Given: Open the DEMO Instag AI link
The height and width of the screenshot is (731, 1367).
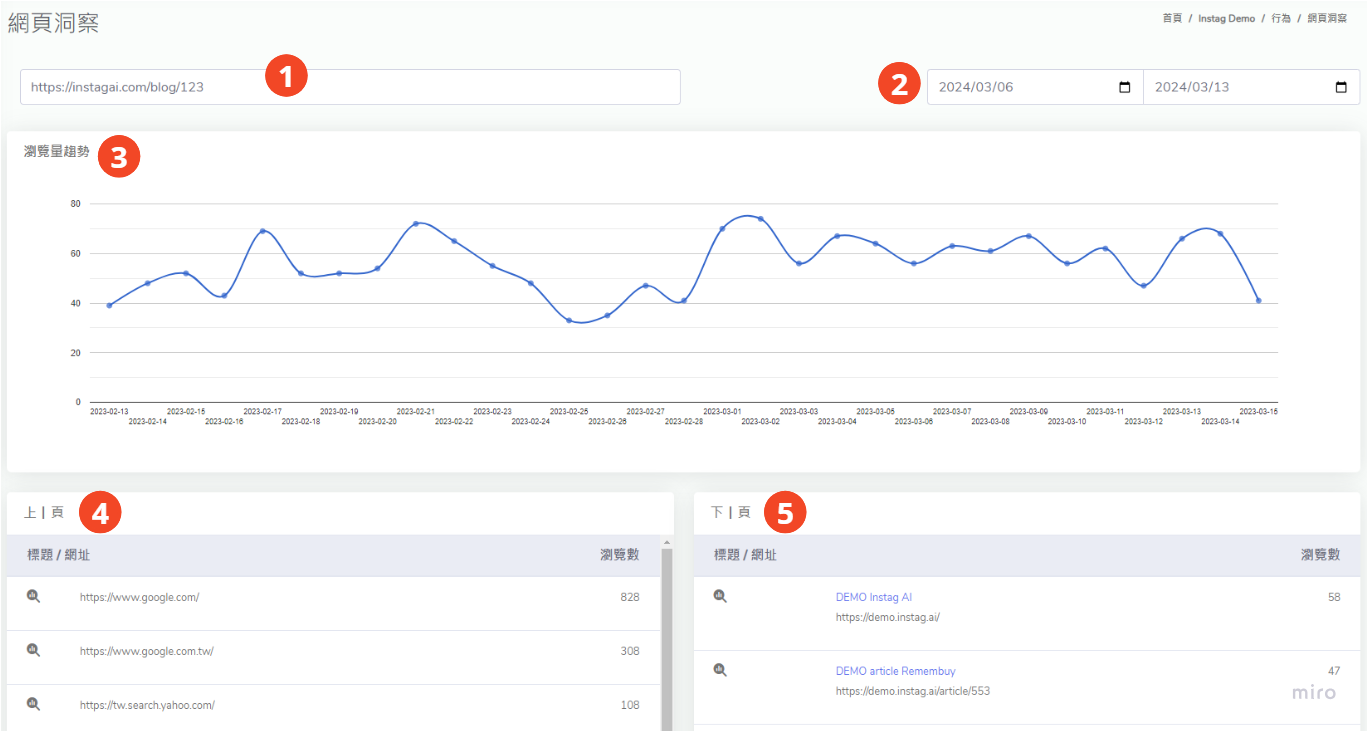Looking at the screenshot, I should [x=873, y=597].
